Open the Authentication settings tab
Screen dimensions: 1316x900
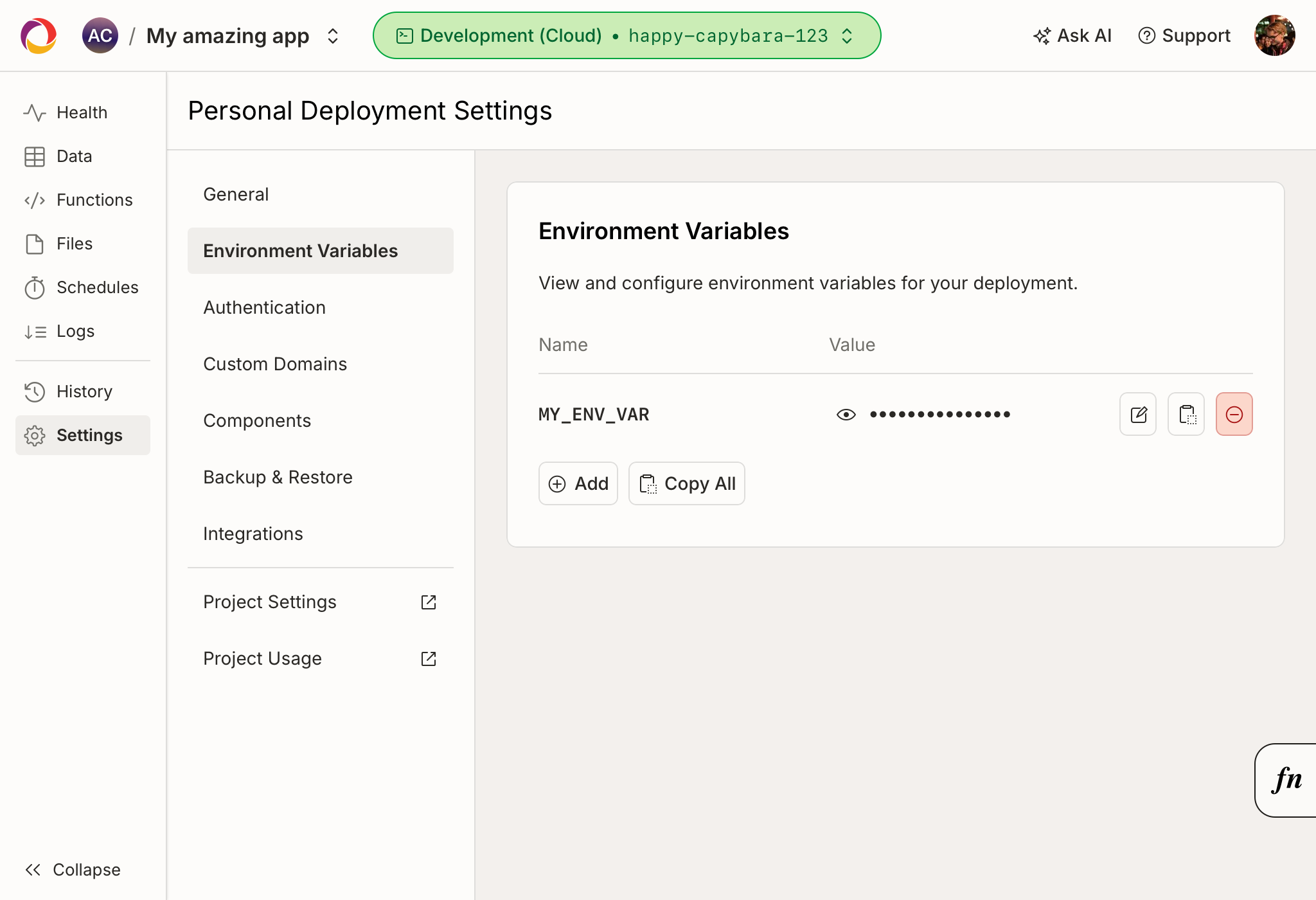321,307
